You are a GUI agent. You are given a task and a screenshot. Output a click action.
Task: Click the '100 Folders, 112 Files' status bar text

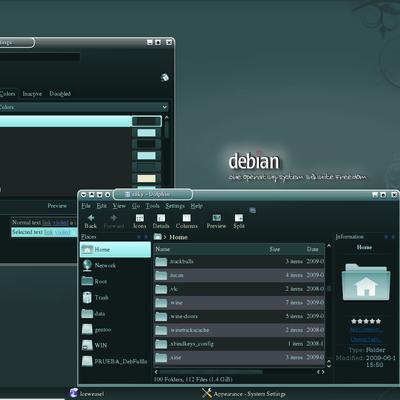[x=193, y=379]
